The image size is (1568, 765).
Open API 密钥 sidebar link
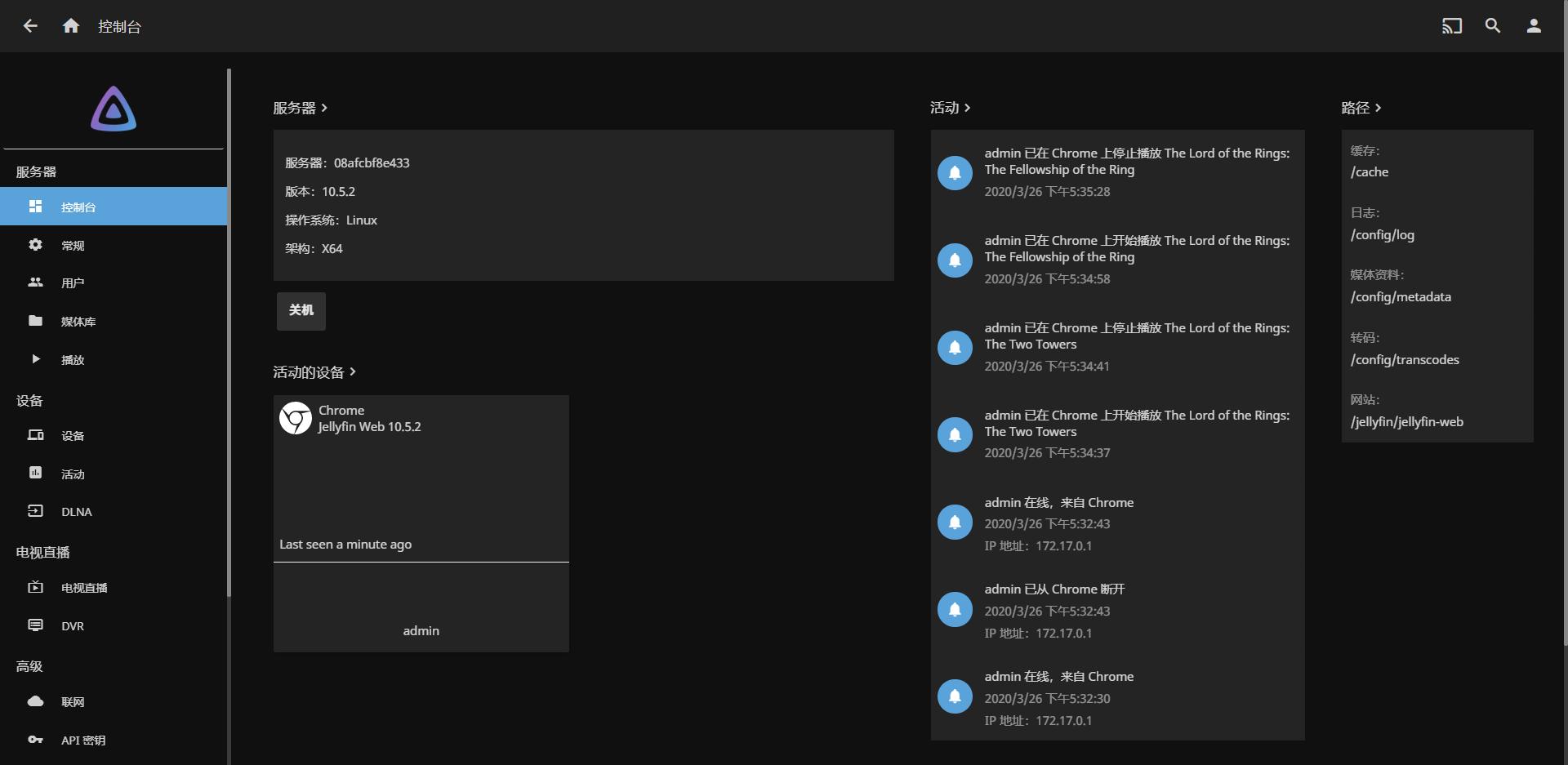(82, 741)
